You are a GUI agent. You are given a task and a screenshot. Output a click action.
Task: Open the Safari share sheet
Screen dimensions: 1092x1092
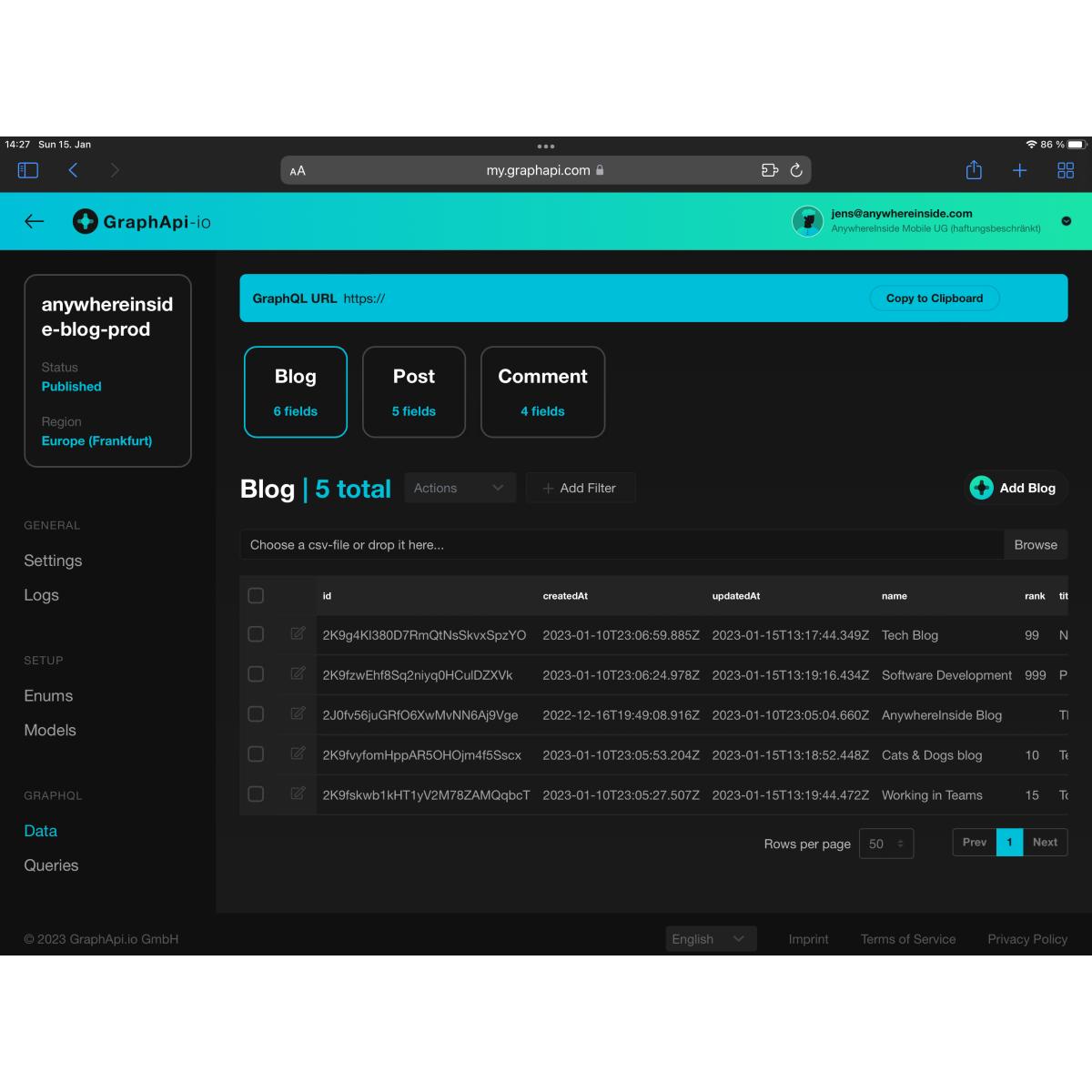click(974, 169)
